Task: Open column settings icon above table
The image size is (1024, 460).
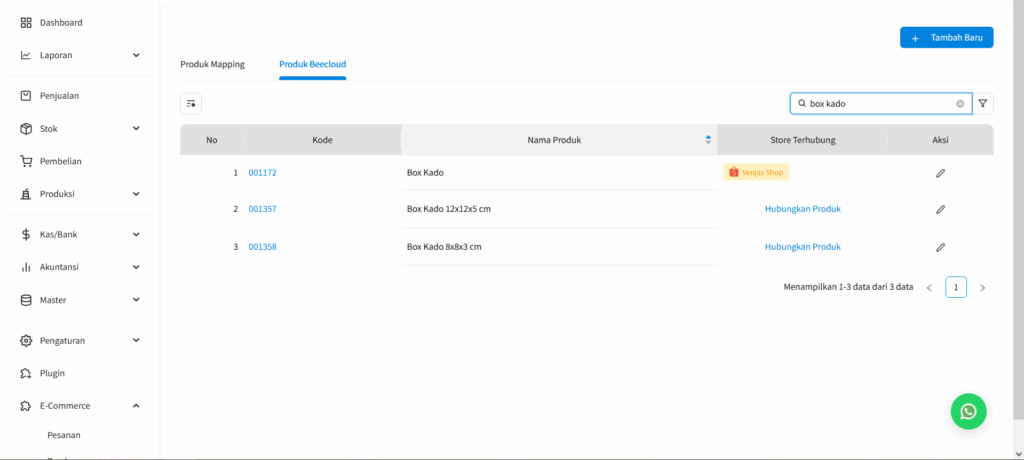Action: point(191,103)
